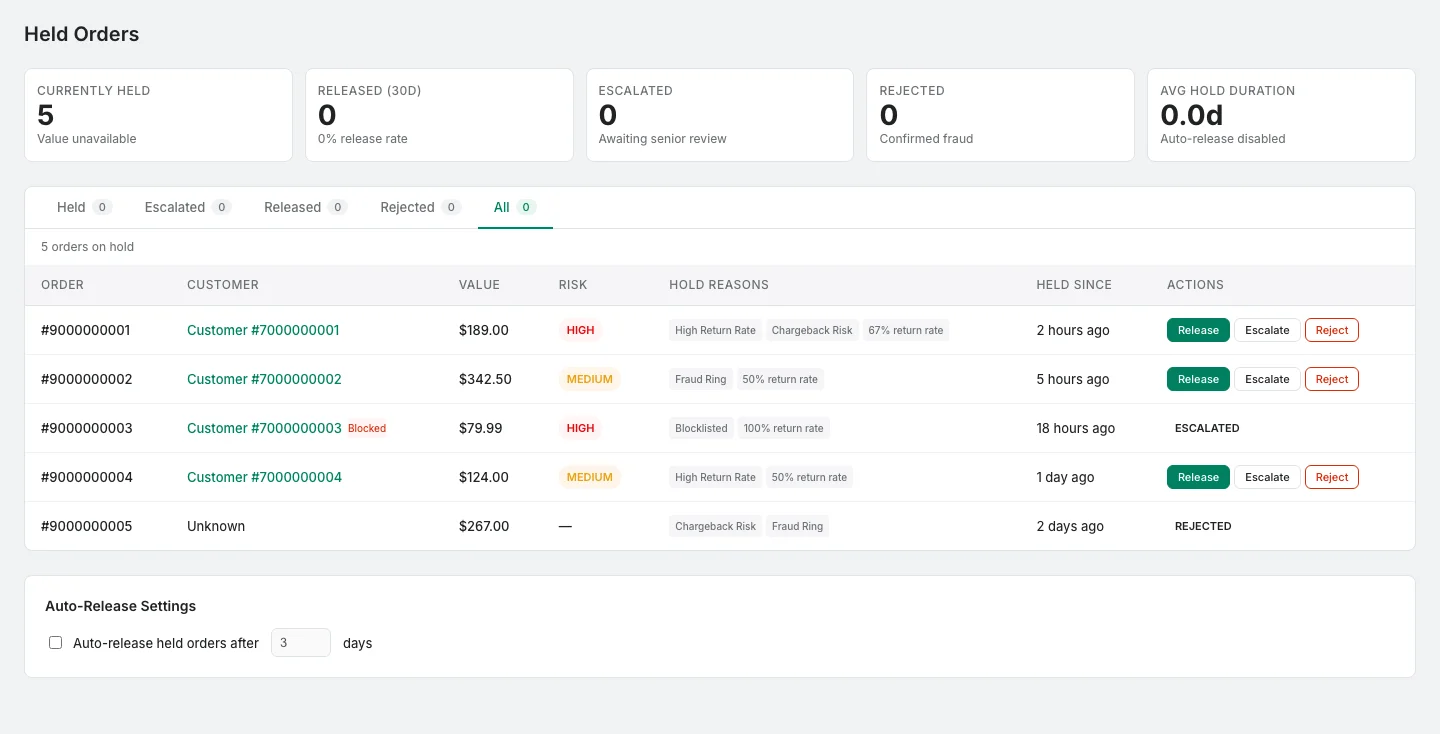1440x734 pixels.
Task: Escalate order #9000000004
Action: (1267, 477)
